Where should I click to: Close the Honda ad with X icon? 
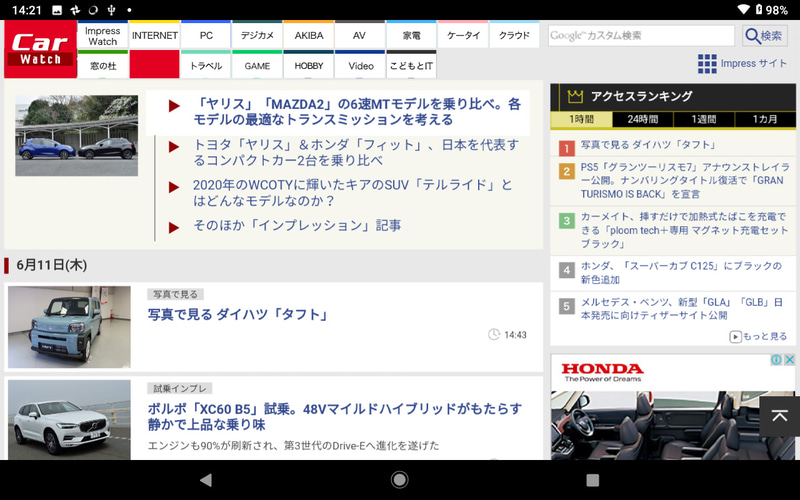pyautogui.click(x=789, y=360)
